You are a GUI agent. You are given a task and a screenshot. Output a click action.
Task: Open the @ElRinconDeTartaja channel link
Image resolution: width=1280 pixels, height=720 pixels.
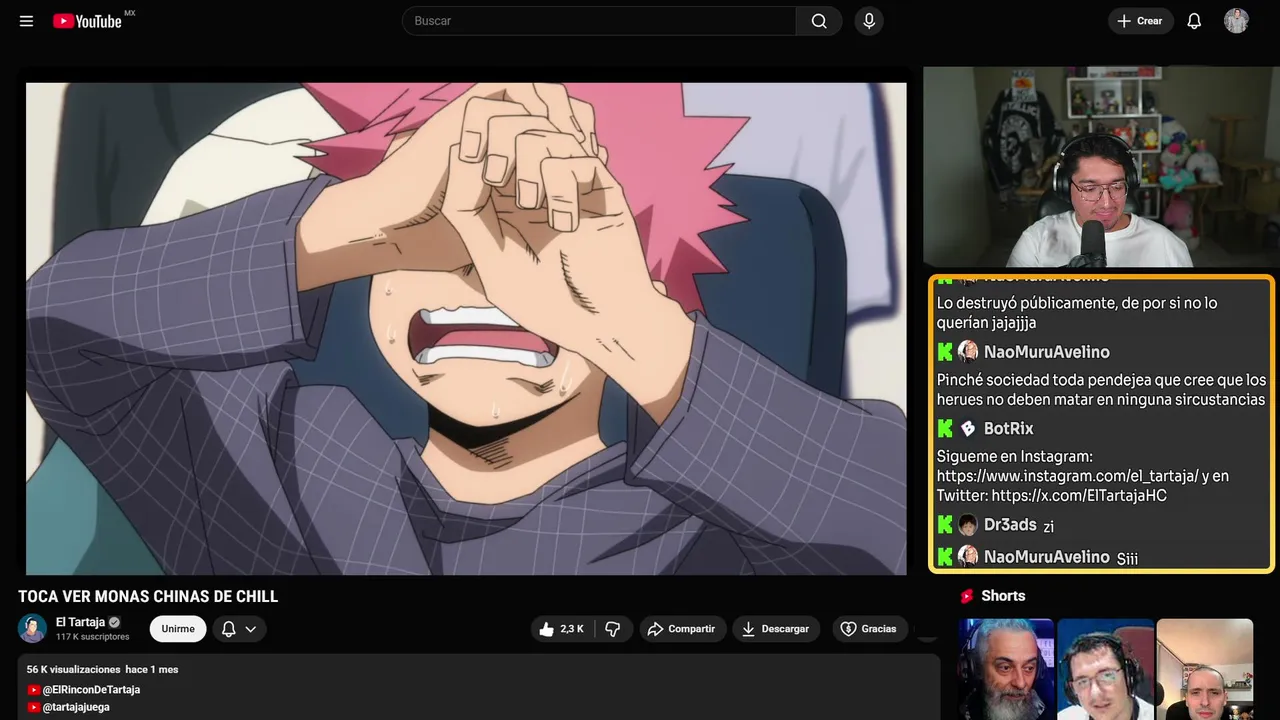tap(91, 690)
